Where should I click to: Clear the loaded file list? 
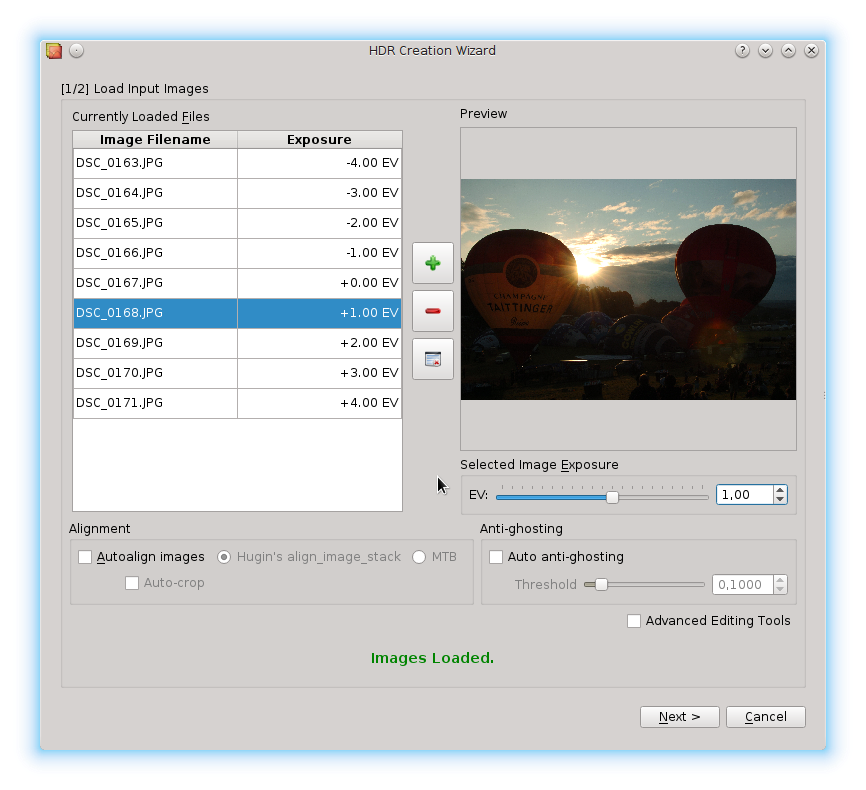click(432, 359)
